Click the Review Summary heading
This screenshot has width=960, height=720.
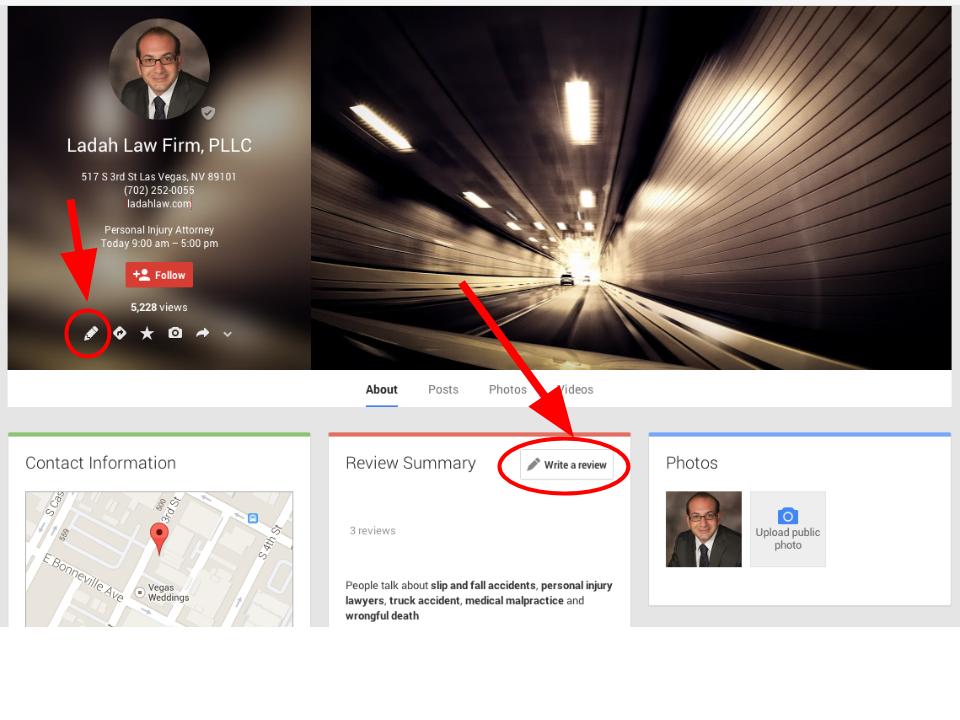pyautogui.click(x=410, y=463)
